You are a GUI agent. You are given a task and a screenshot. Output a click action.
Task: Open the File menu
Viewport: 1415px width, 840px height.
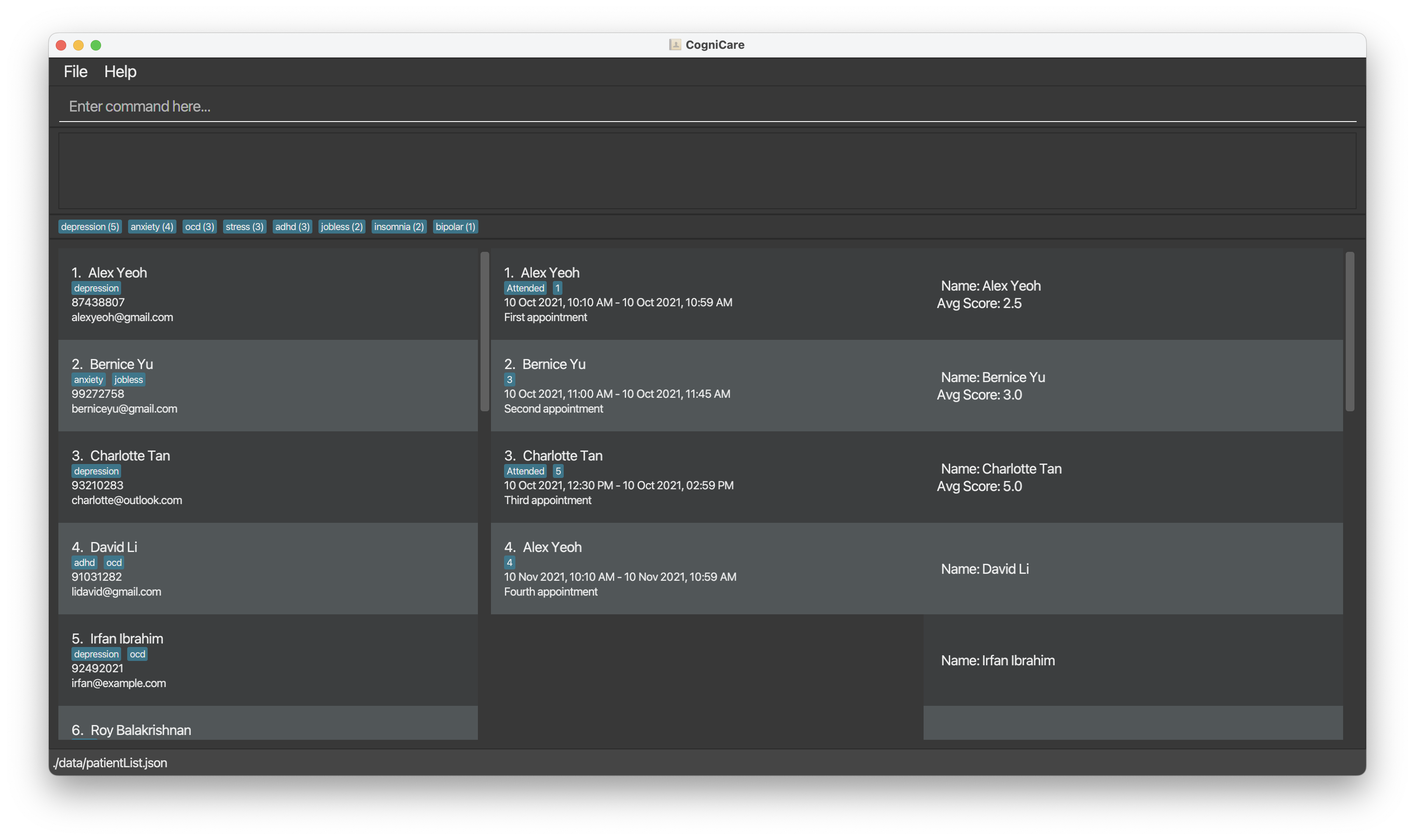[75, 72]
